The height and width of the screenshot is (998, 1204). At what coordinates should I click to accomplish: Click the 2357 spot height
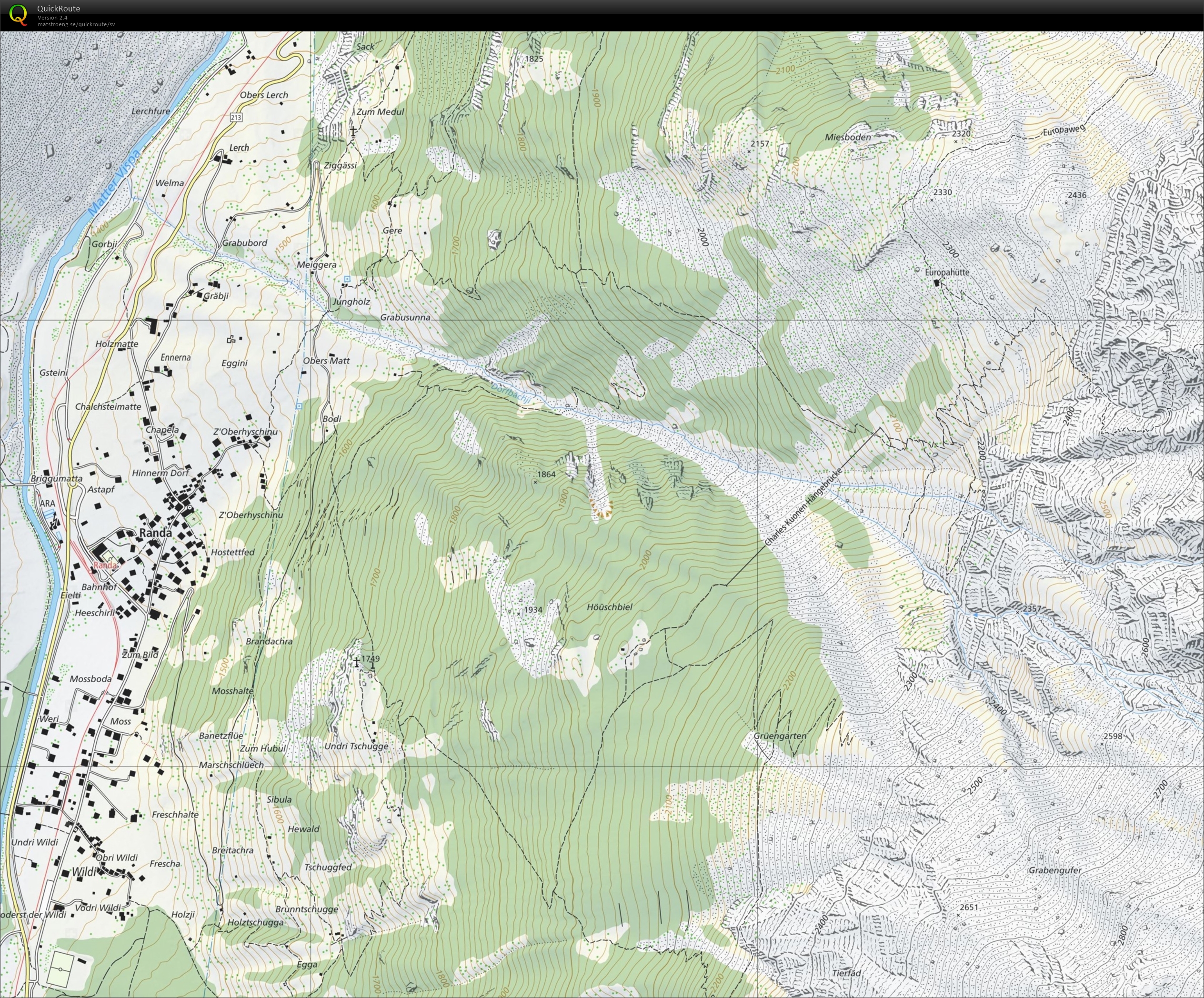[x=1032, y=608]
